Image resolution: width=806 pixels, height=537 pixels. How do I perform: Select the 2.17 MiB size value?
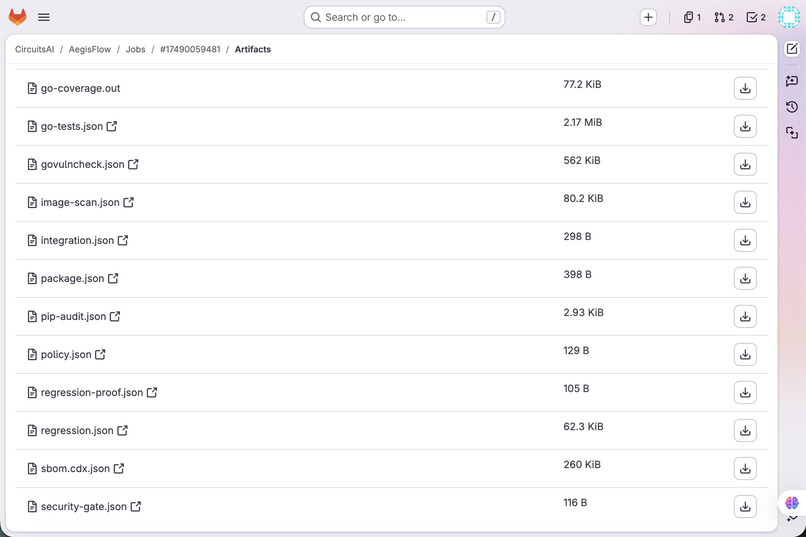582,122
